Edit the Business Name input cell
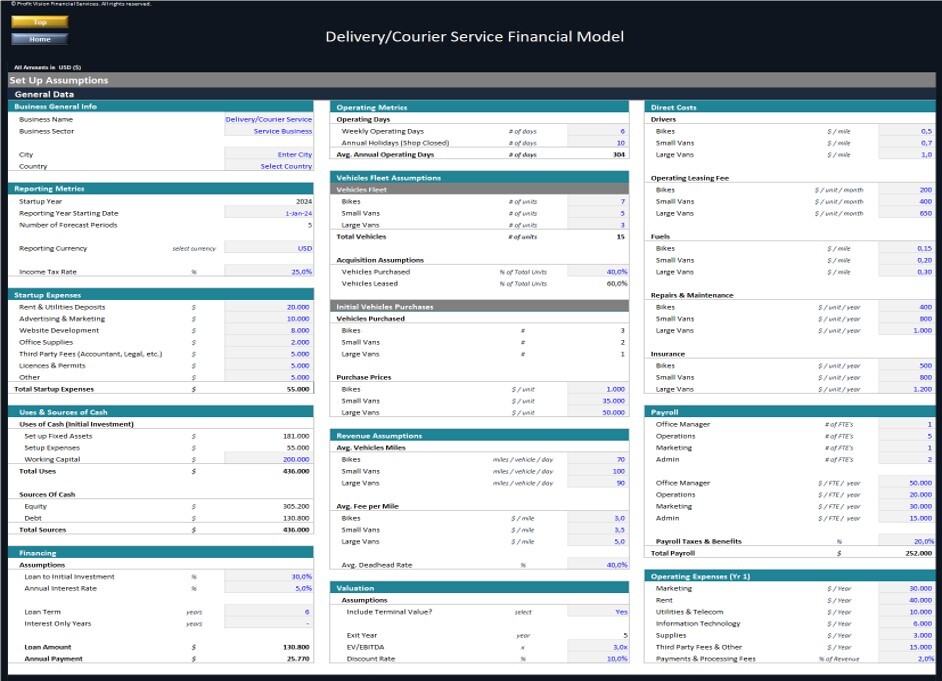The height and width of the screenshot is (681, 942). click(x=269, y=120)
